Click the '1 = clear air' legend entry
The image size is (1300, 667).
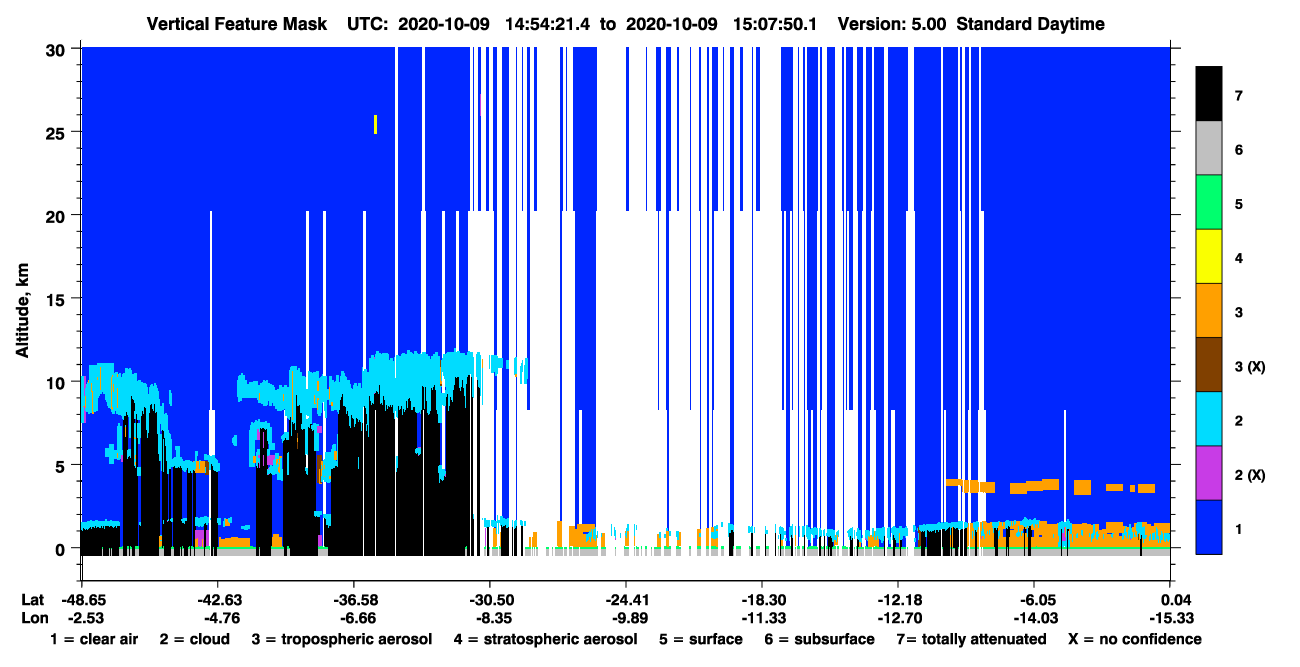tap(93, 639)
